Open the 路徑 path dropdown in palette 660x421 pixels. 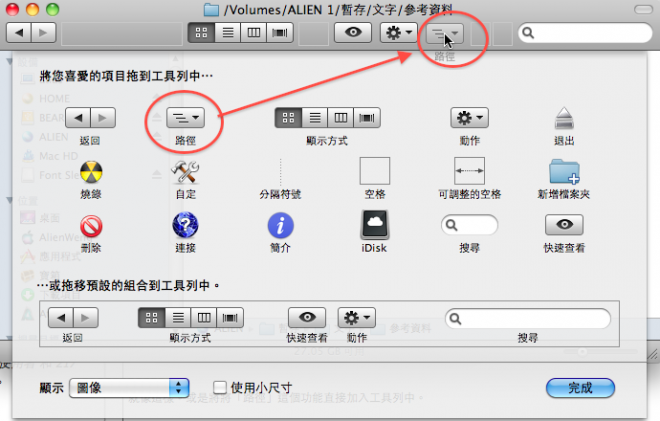186,118
